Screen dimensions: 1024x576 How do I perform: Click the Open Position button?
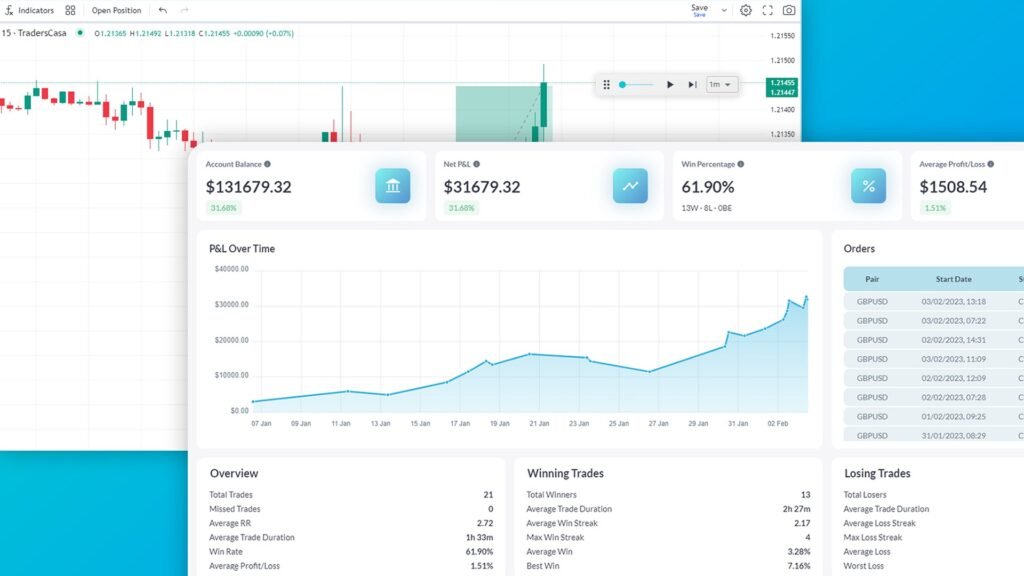tap(116, 10)
